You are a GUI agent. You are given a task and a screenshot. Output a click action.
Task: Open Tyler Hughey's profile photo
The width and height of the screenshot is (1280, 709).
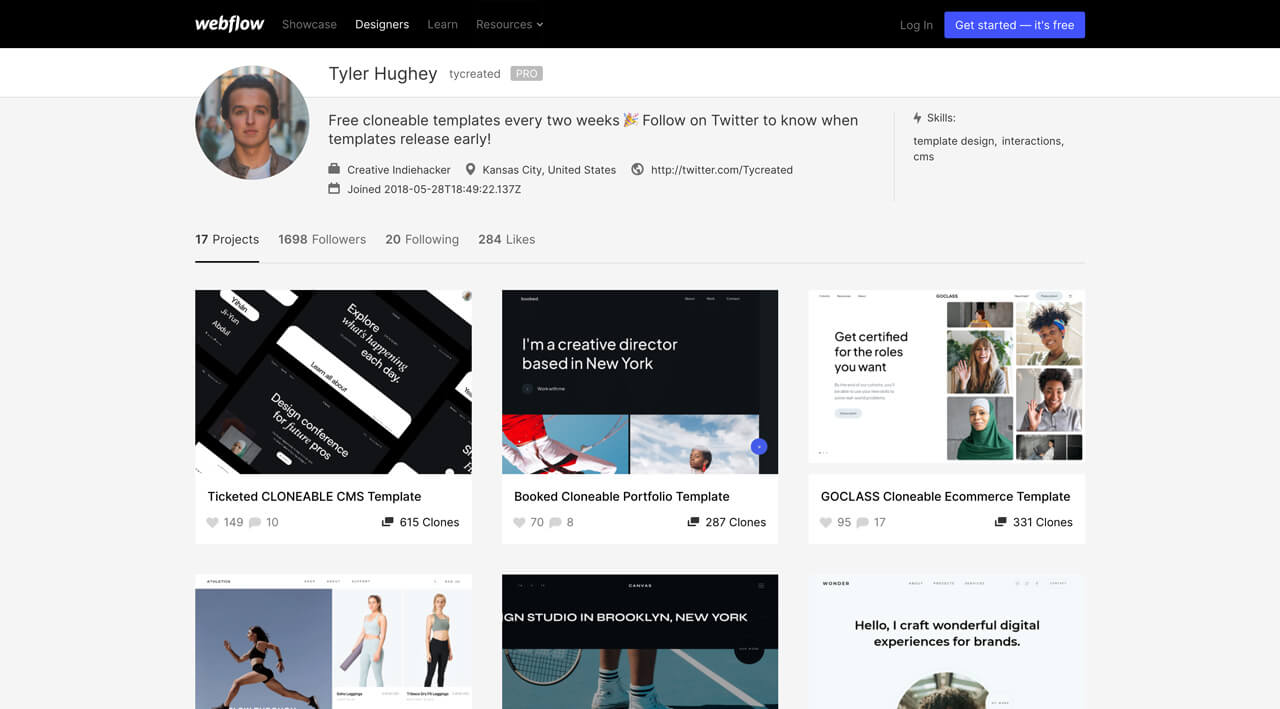click(252, 122)
